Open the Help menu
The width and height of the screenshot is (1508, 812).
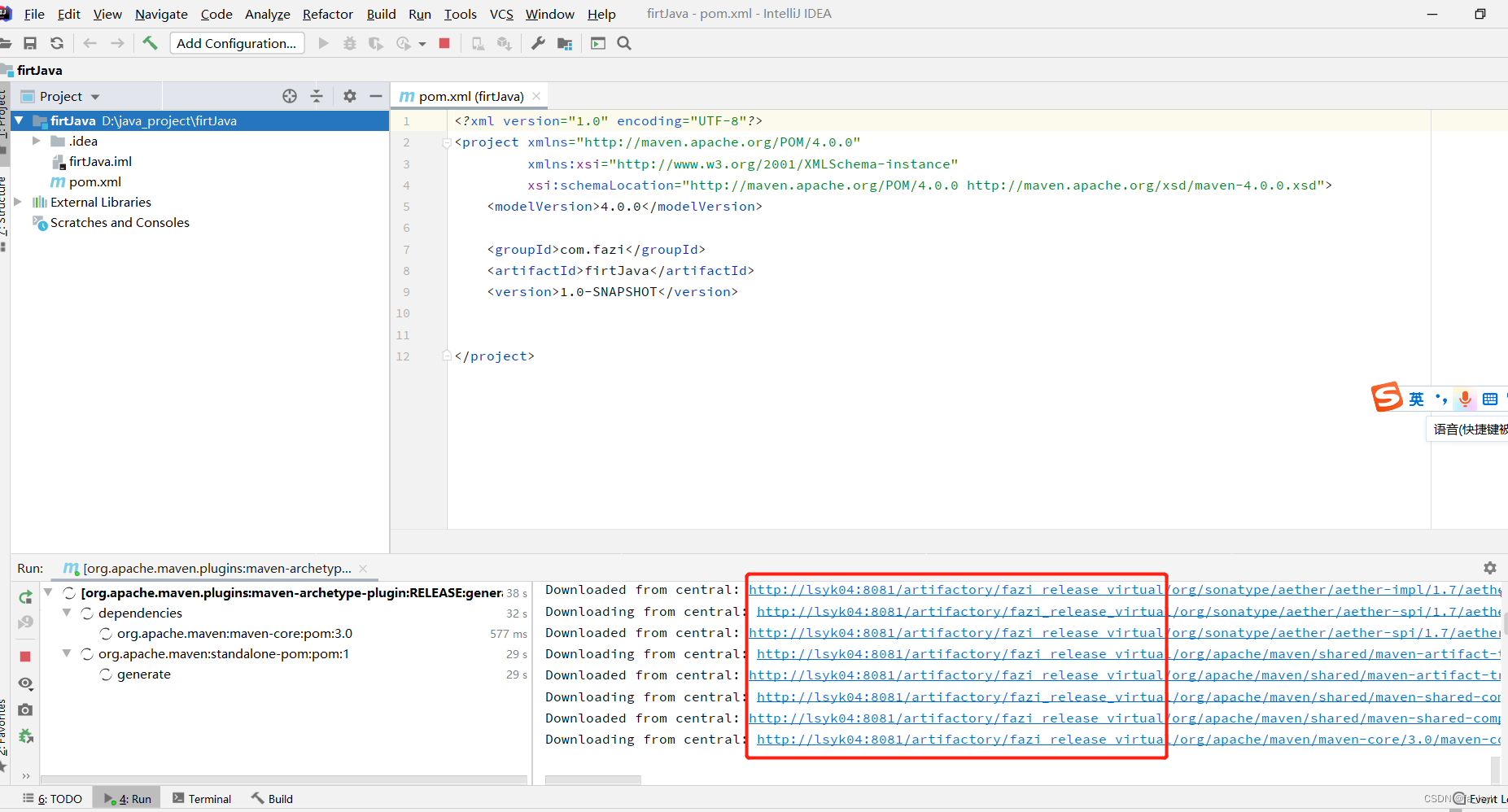pyautogui.click(x=601, y=14)
